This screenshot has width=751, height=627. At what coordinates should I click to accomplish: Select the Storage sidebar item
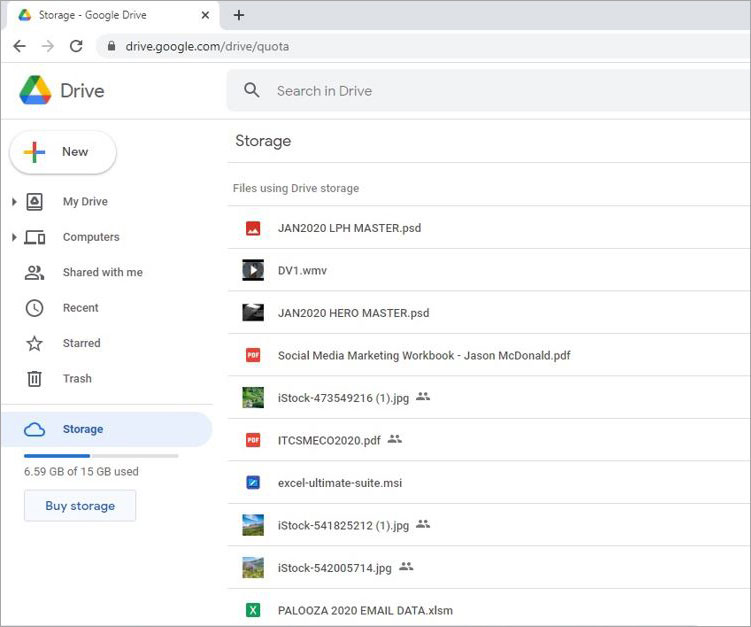106,429
